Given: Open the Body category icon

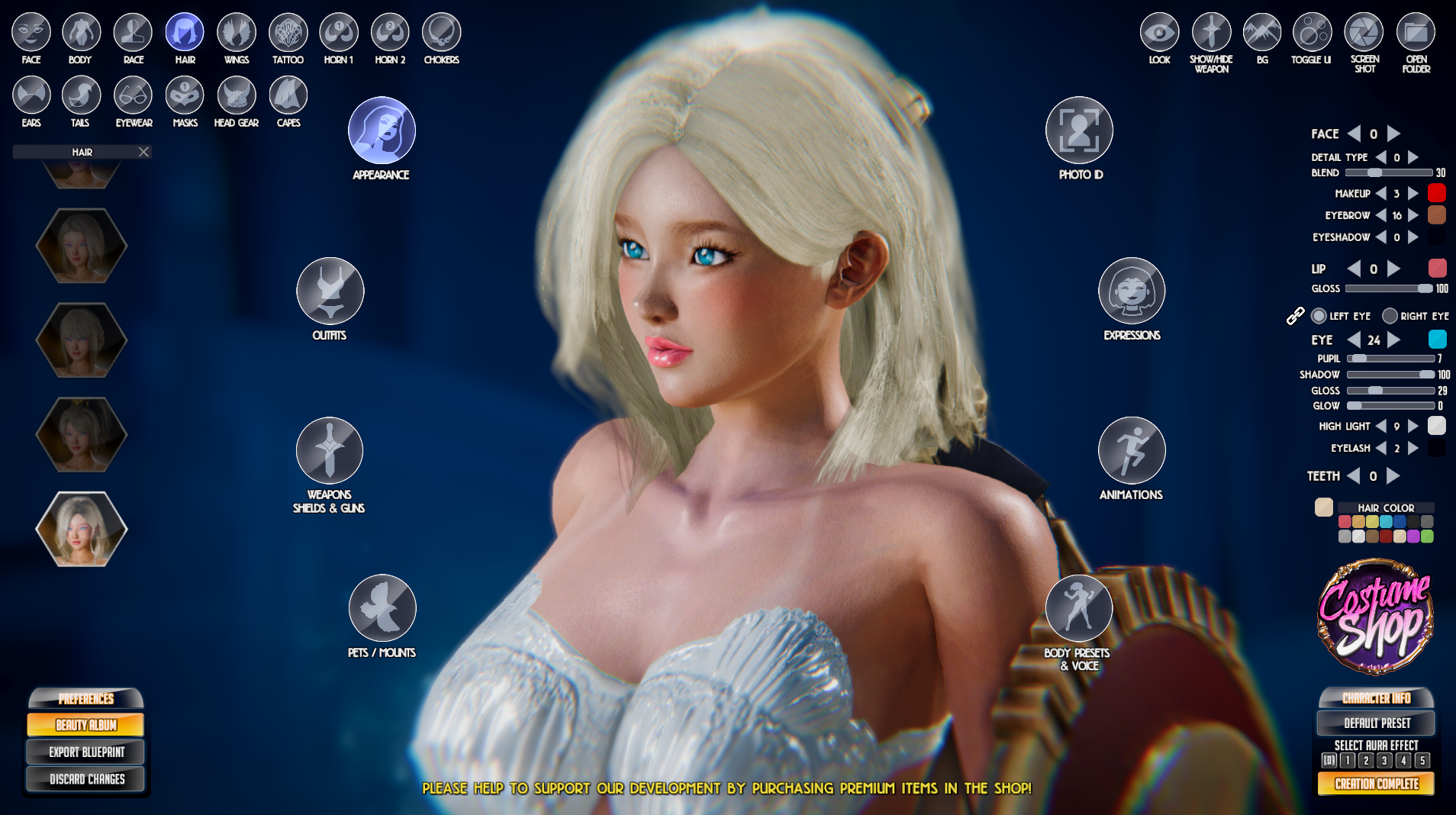Looking at the screenshot, I should [81, 33].
